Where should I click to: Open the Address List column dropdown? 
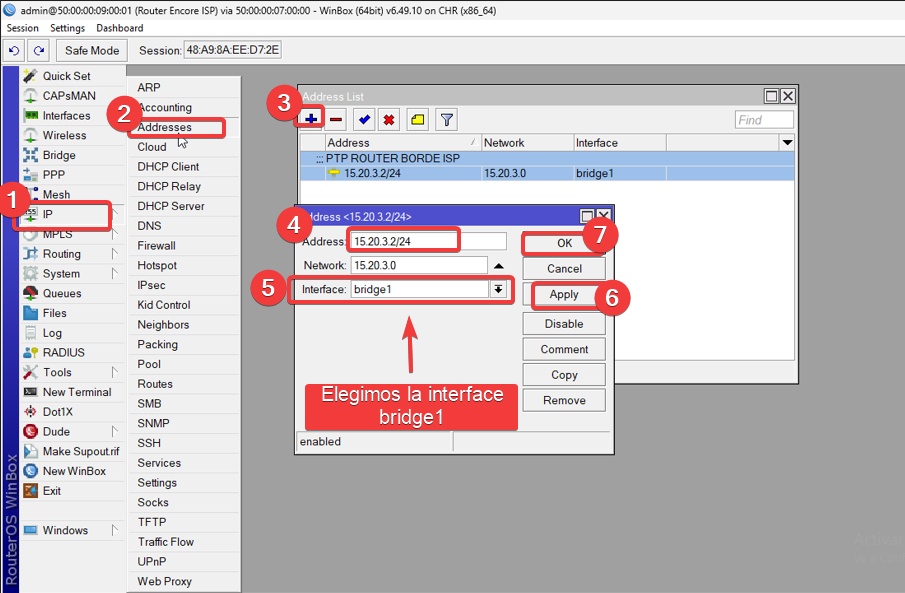(787, 142)
